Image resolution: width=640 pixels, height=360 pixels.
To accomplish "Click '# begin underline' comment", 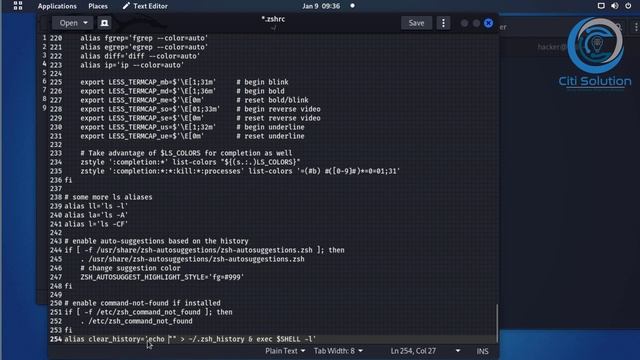I will [270, 127].
